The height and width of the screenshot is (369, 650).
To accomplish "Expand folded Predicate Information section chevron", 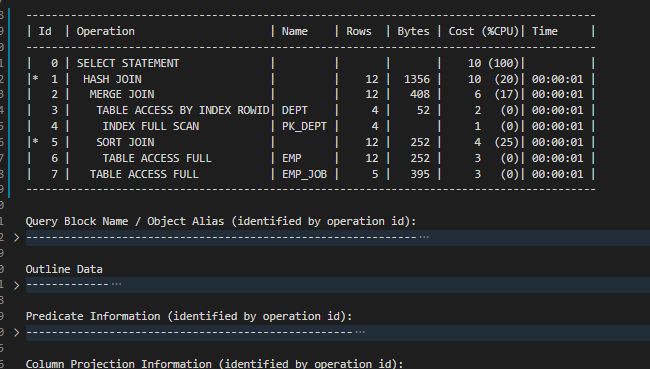I will pos(17,333).
